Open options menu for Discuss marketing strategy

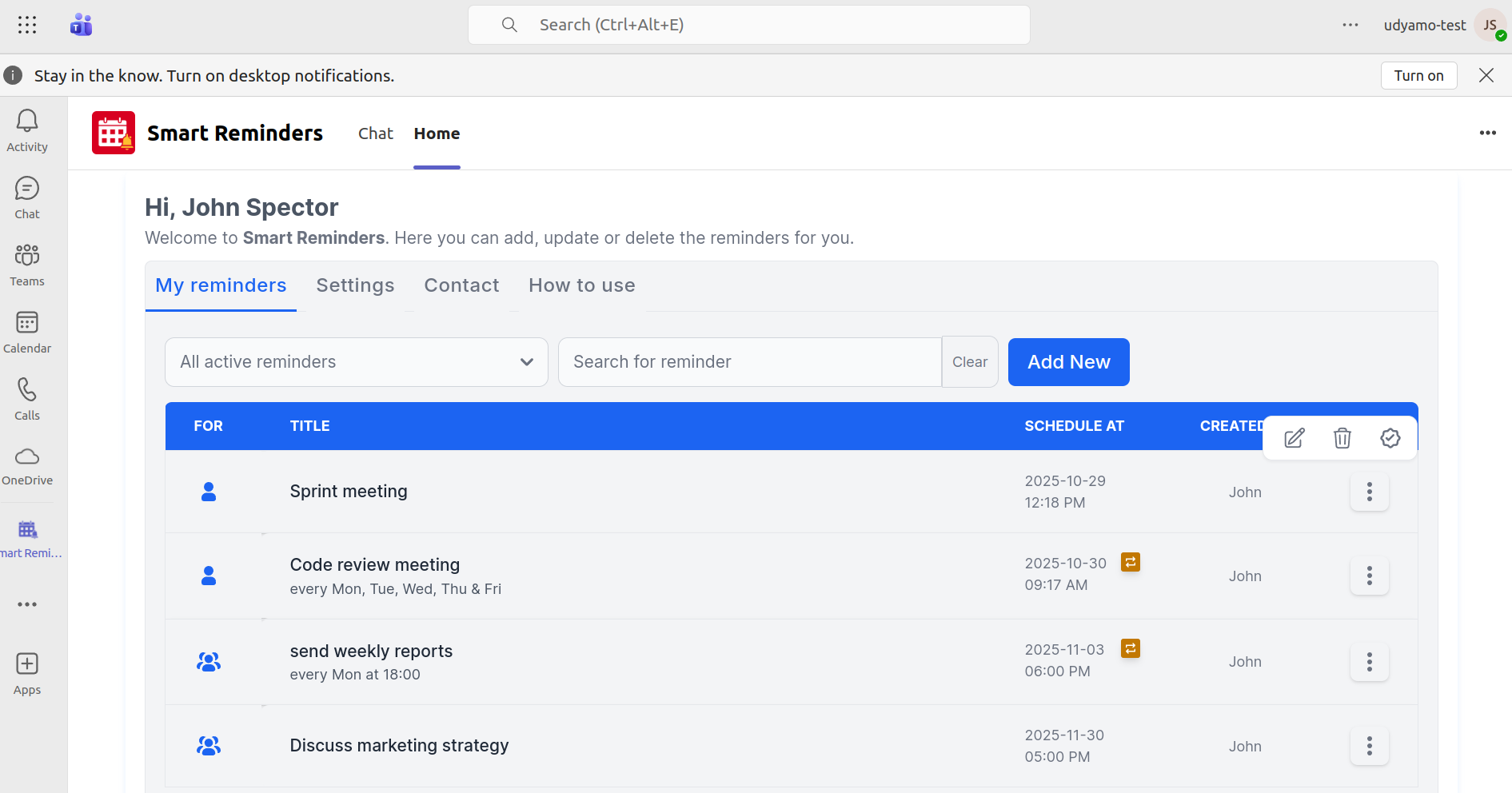pyautogui.click(x=1369, y=746)
